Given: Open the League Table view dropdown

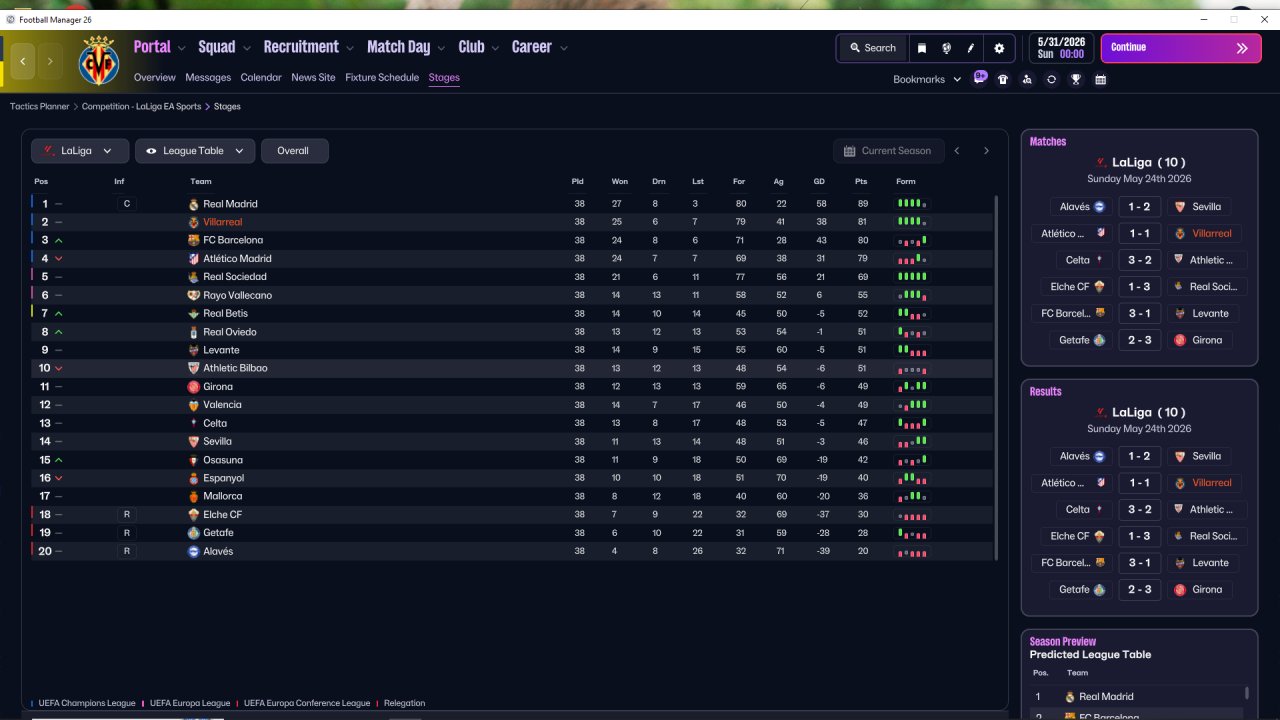Looking at the screenshot, I should (195, 151).
